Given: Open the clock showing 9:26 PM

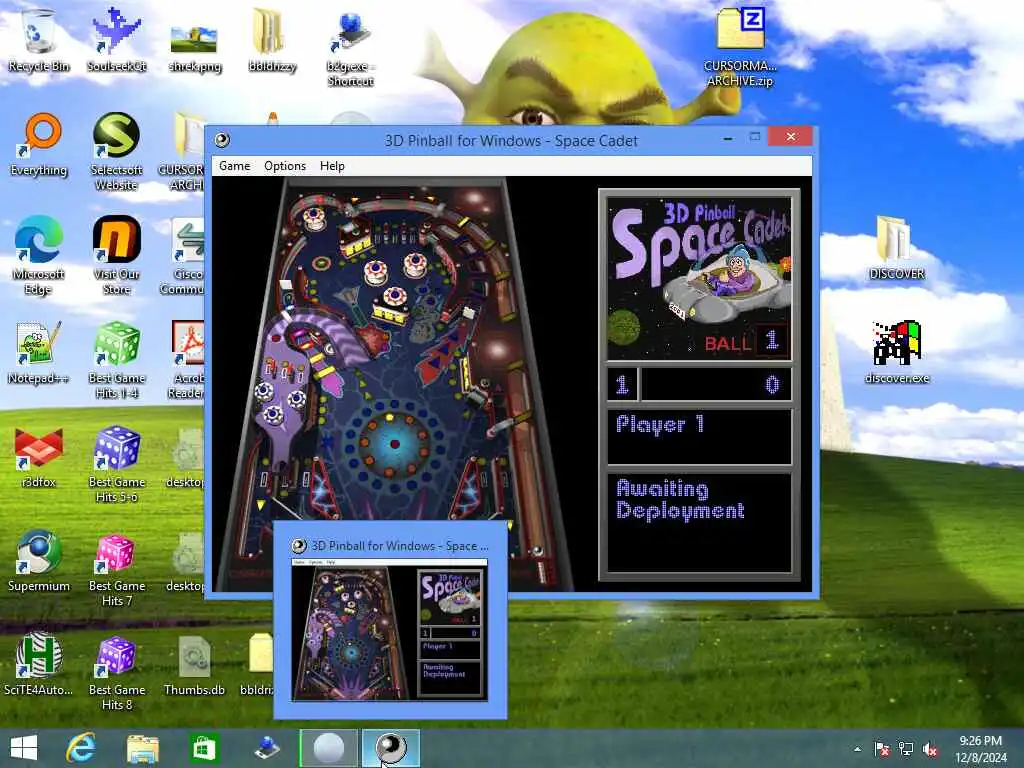Looking at the screenshot, I should click(x=980, y=749).
